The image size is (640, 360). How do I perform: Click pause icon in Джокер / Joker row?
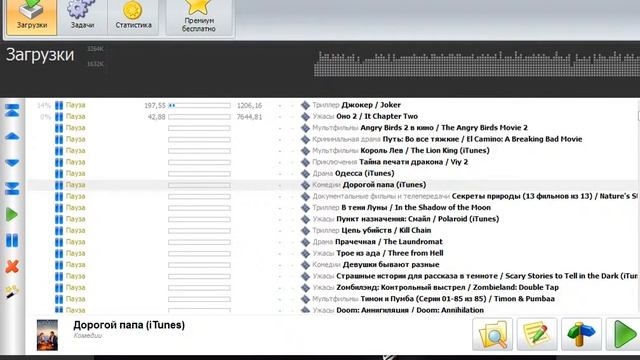click(59, 105)
